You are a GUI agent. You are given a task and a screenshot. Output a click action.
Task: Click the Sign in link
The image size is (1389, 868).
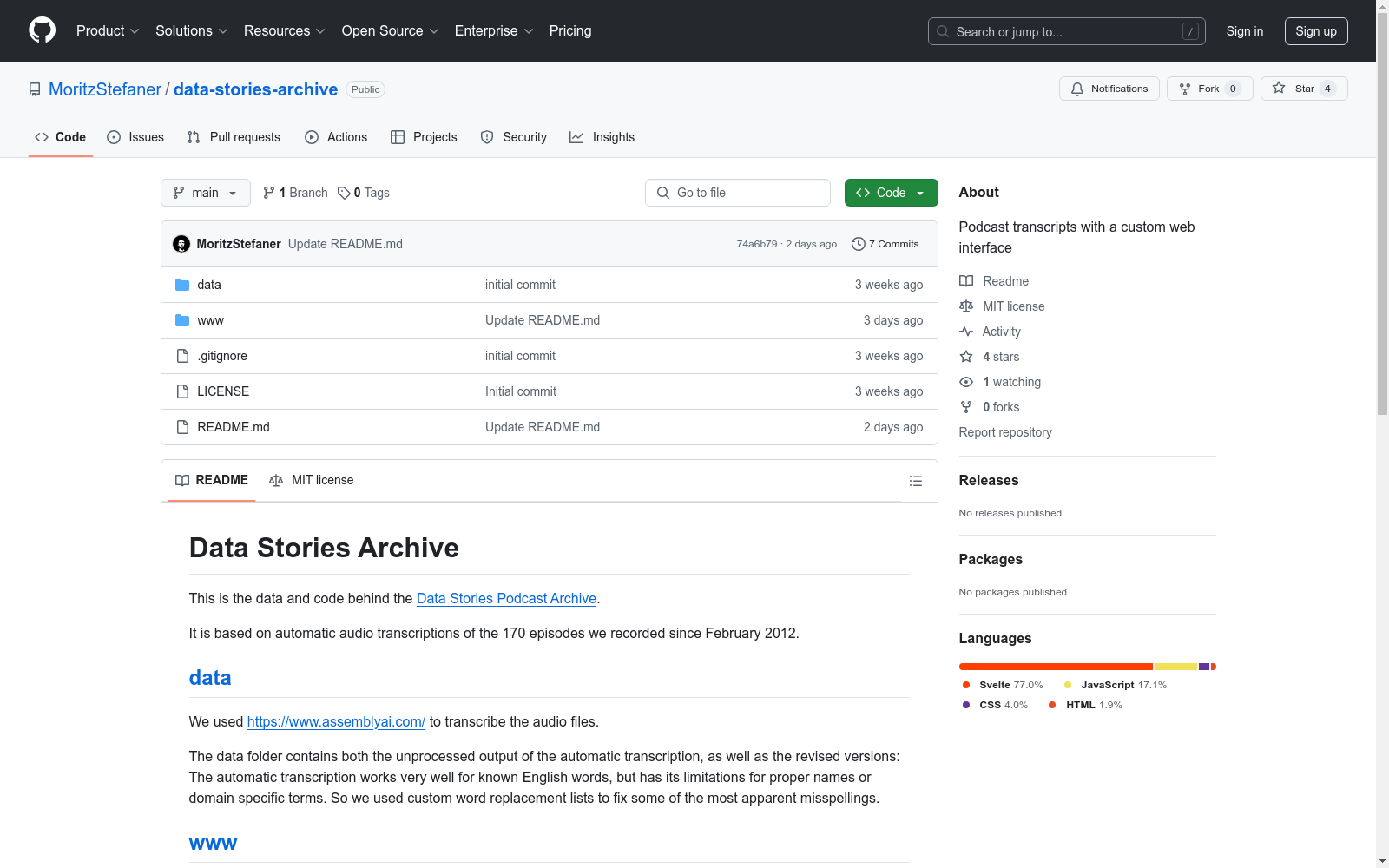[1244, 31]
